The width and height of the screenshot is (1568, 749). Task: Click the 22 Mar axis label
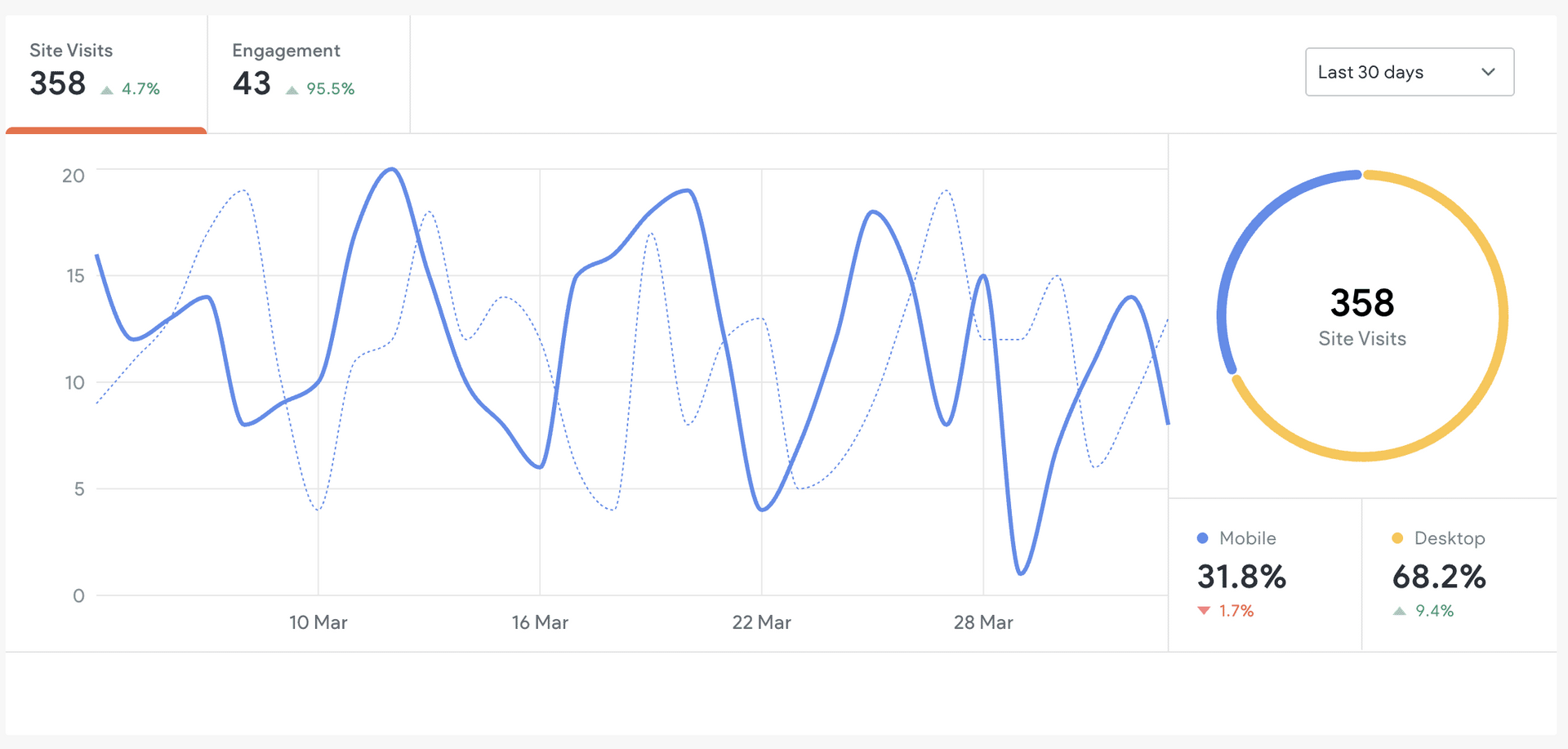[761, 622]
